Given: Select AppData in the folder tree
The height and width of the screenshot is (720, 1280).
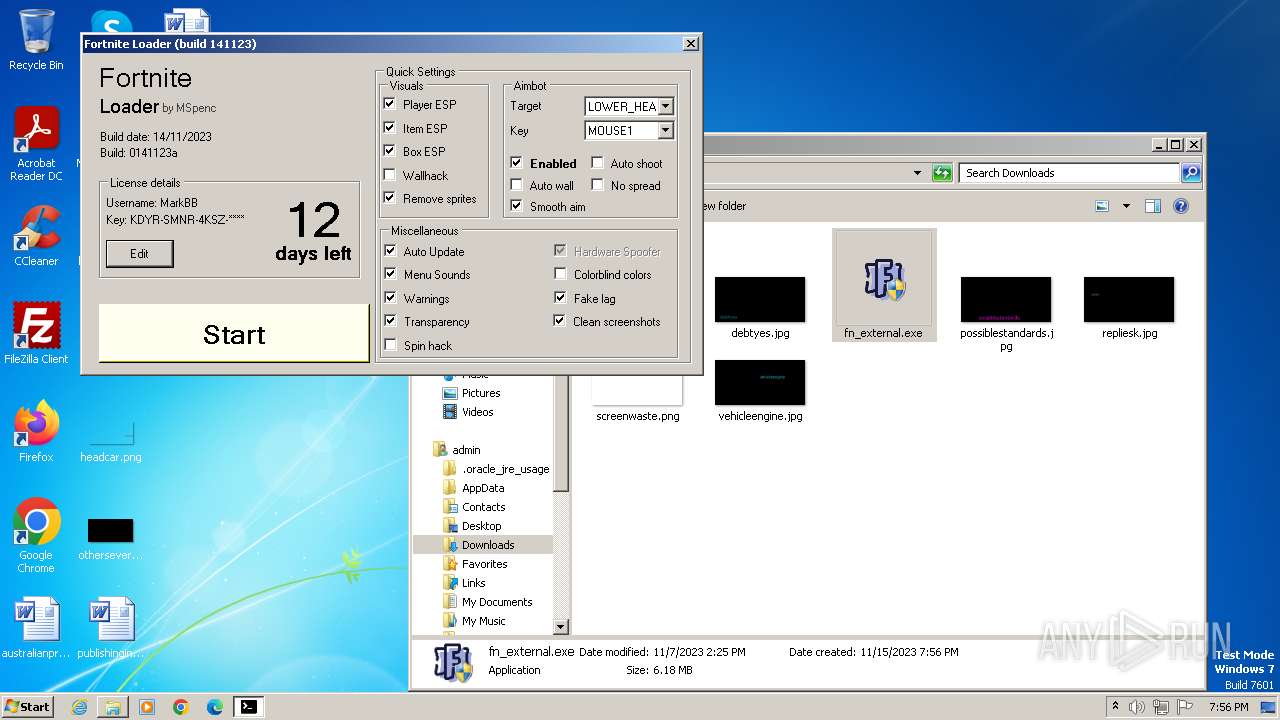Looking at the screenshot, I should (x=483, y=488).
